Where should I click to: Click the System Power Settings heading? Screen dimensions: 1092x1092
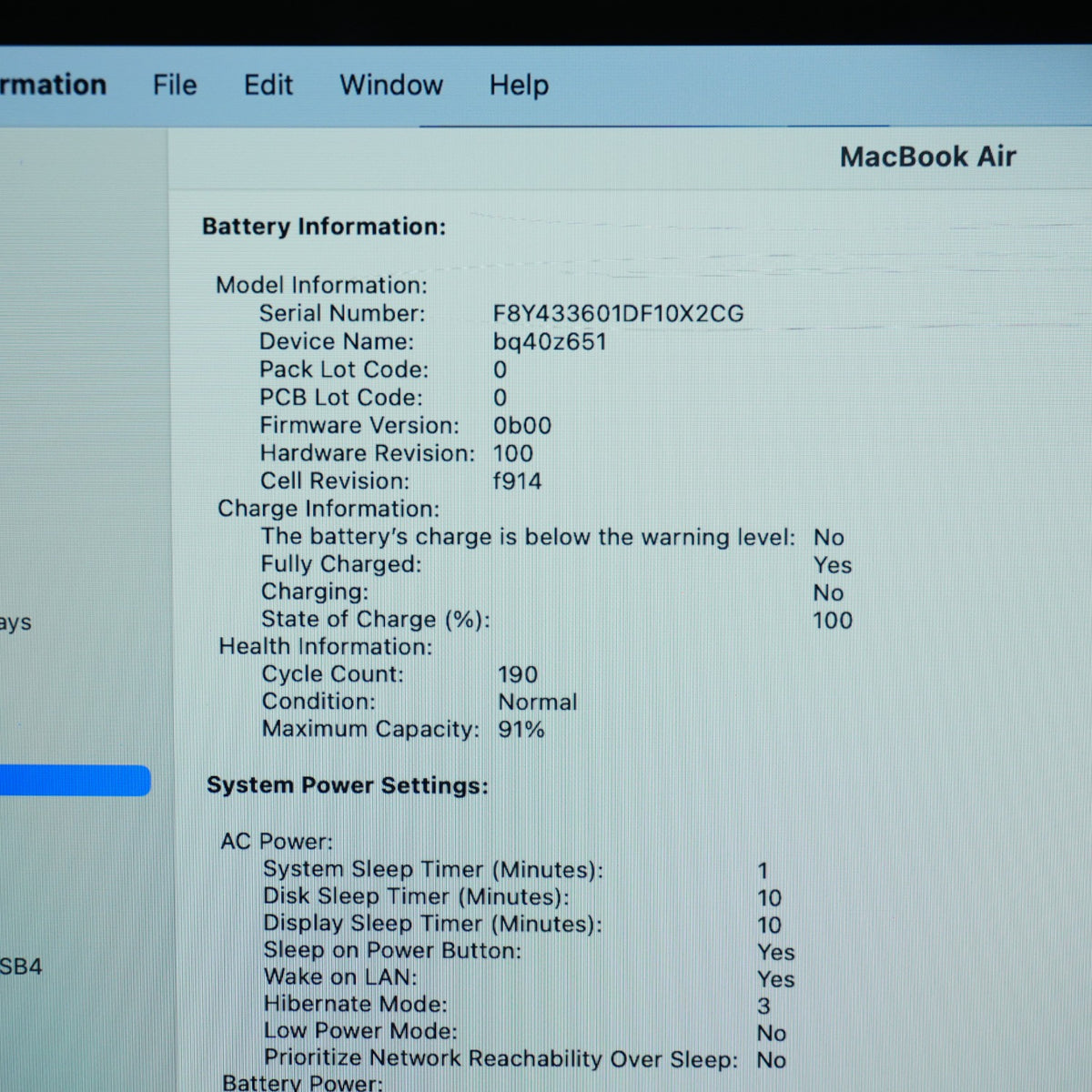[x=348, y=785]
